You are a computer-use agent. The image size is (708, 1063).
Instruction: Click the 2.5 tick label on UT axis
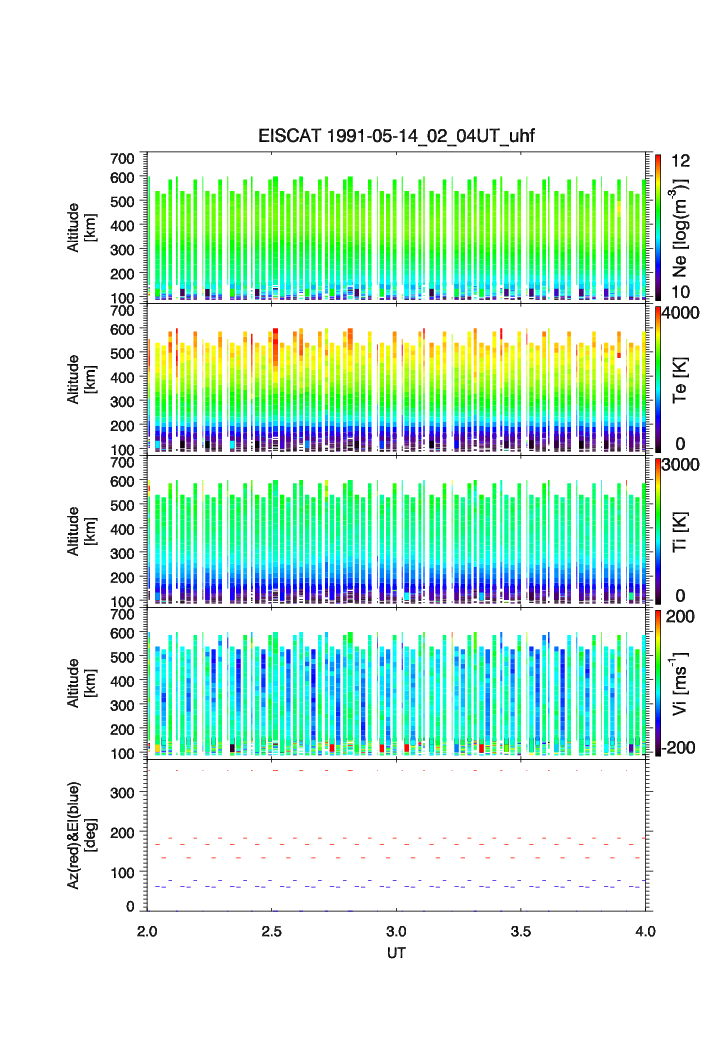click(272, 931)
